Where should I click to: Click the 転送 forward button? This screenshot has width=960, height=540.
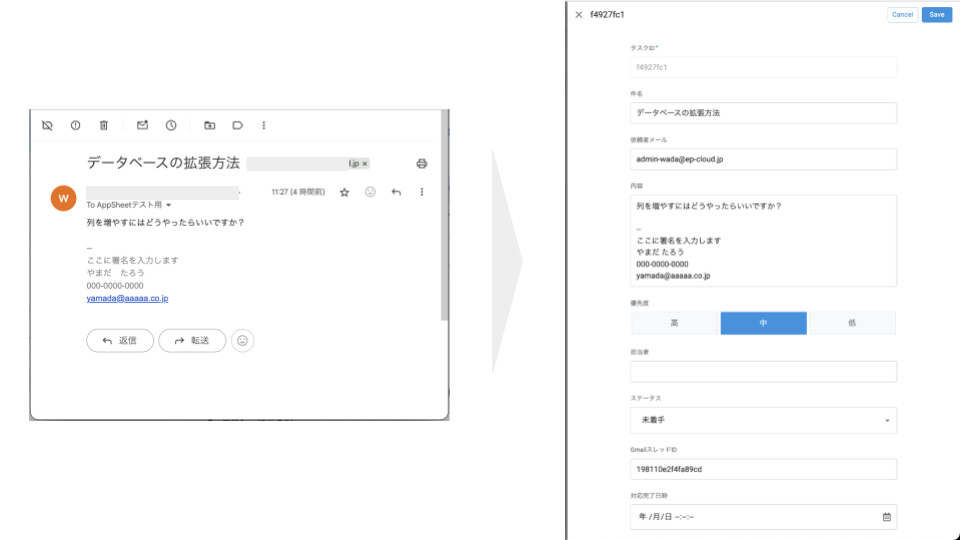coord(192,340)
